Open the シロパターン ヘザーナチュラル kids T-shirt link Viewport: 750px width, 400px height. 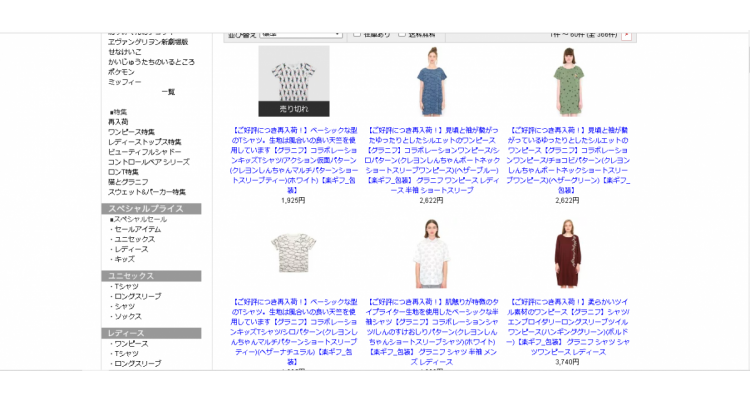[294, 332]
